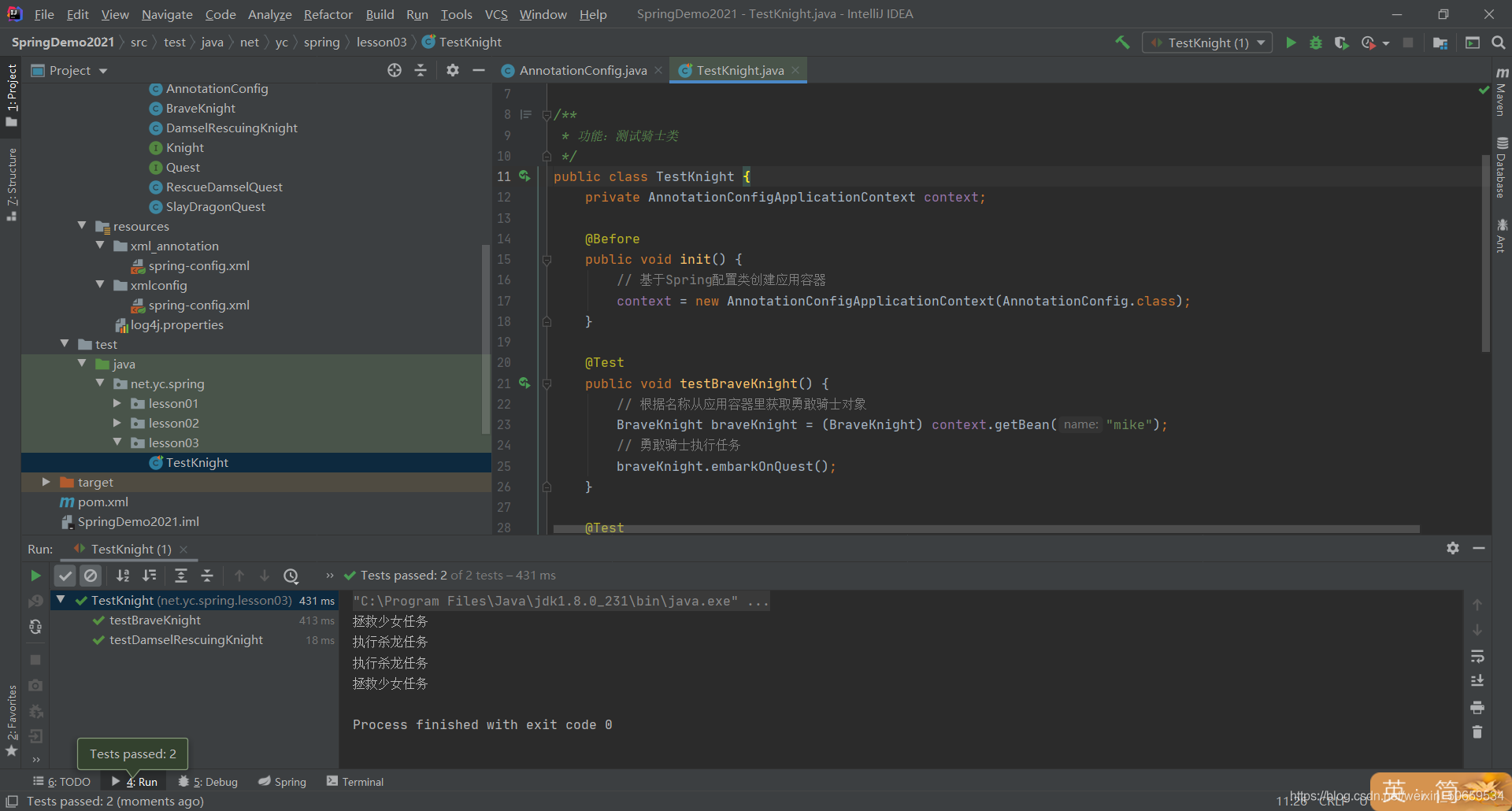Click run gutter icon for testBraveKnight
The image size is (1512, 811).
click(524, 383)
